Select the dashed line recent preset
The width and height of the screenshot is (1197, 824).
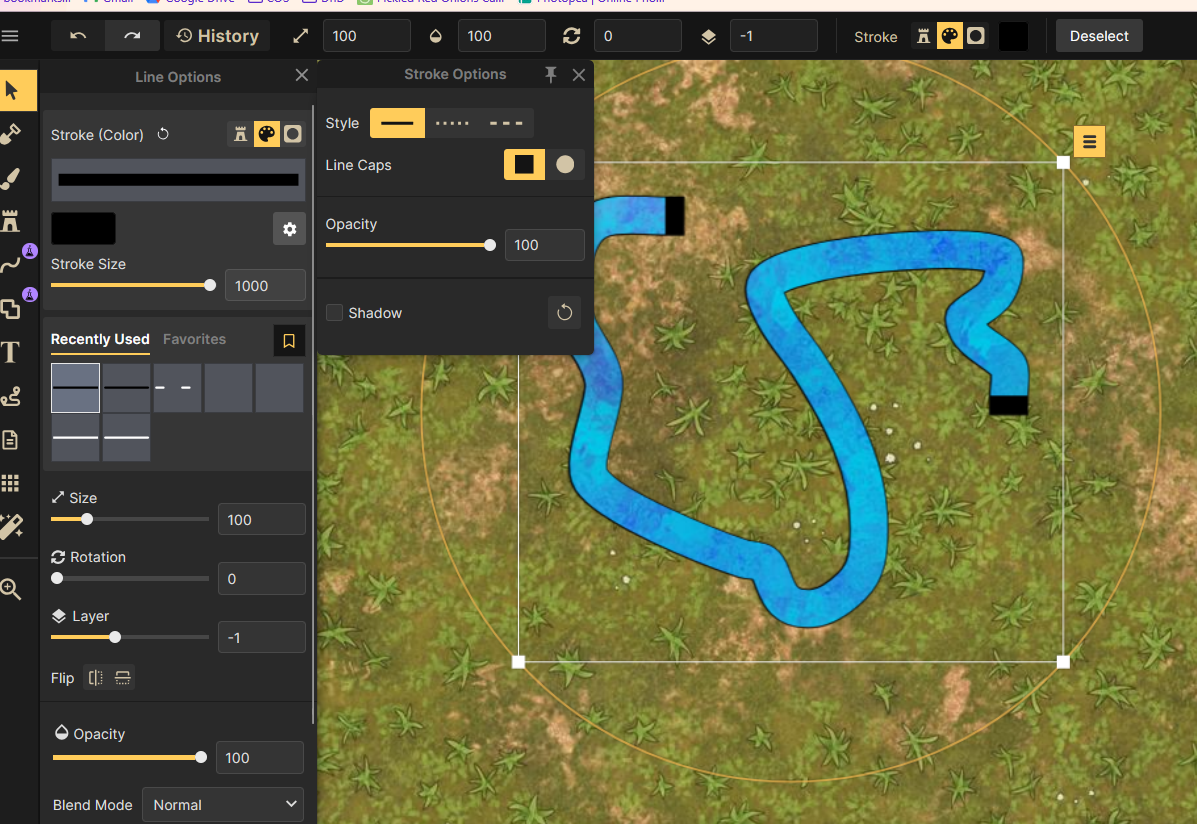pyautogui.click(x=177, y=388)
